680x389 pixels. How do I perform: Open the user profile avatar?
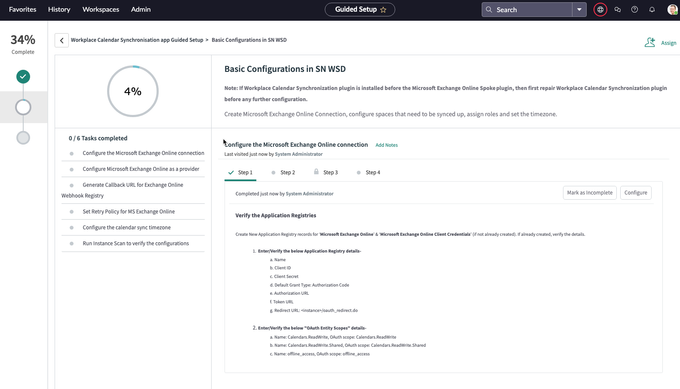(673, 10)
